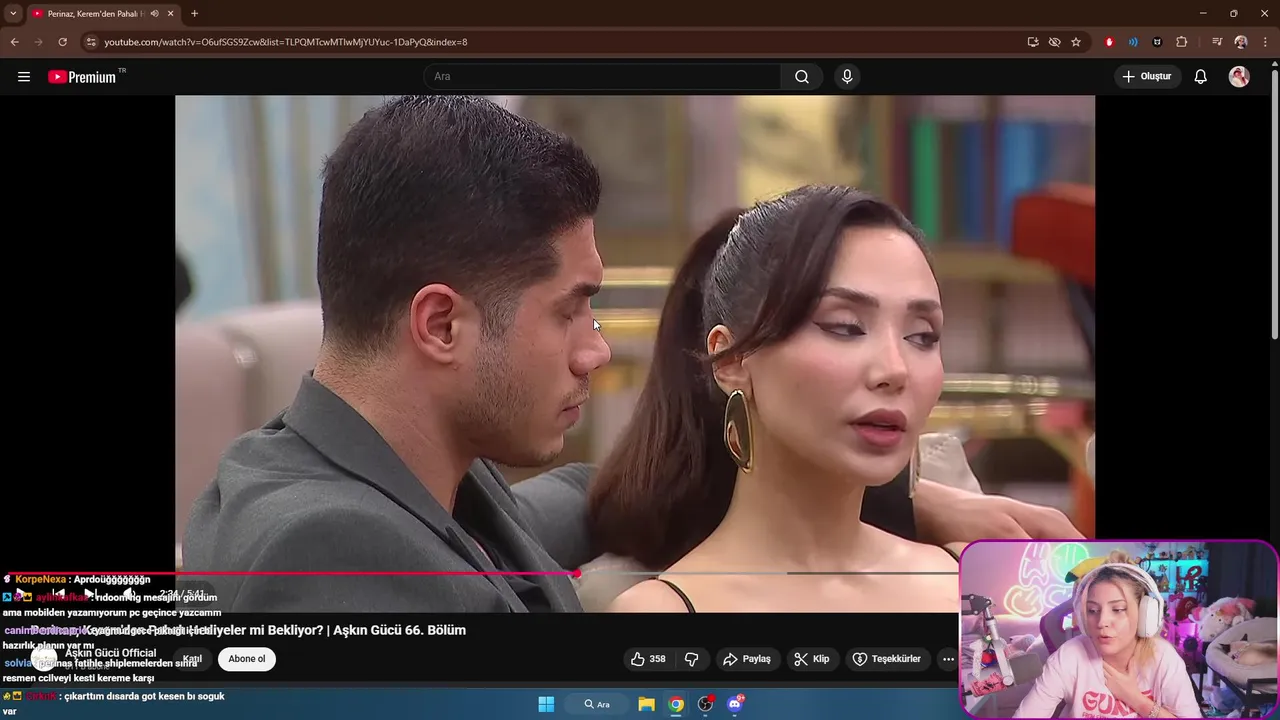
Task: Click the Abone ol subscribe button
Action: 247,659
